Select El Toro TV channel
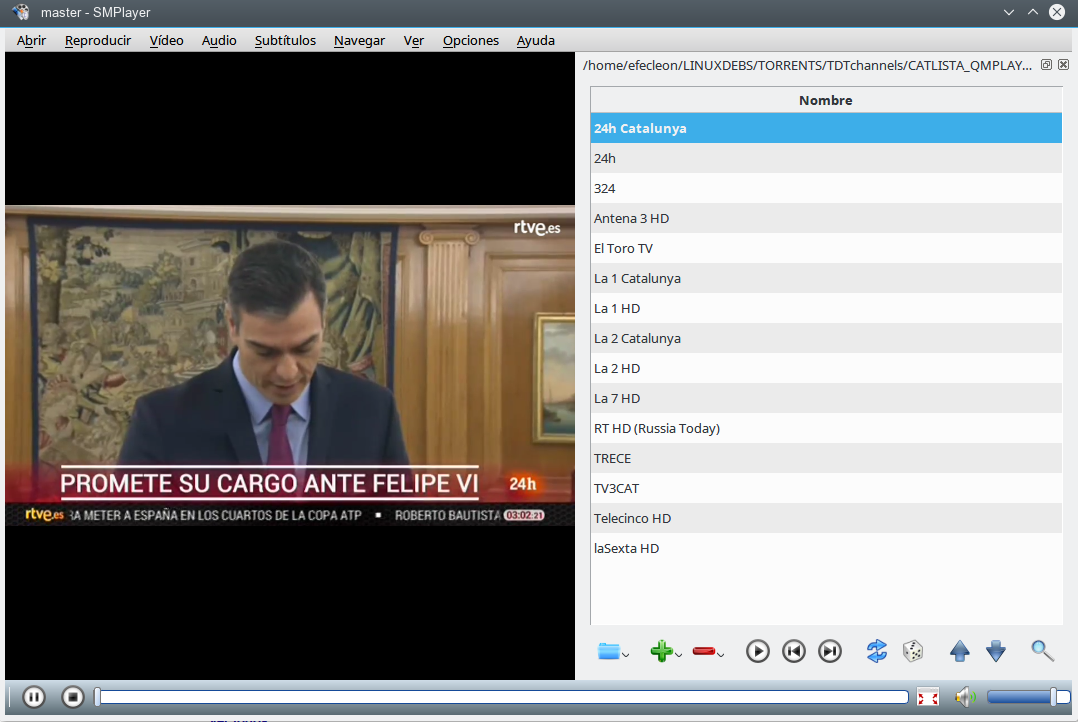Screen dimensions: 1078x722 point(826,248)
